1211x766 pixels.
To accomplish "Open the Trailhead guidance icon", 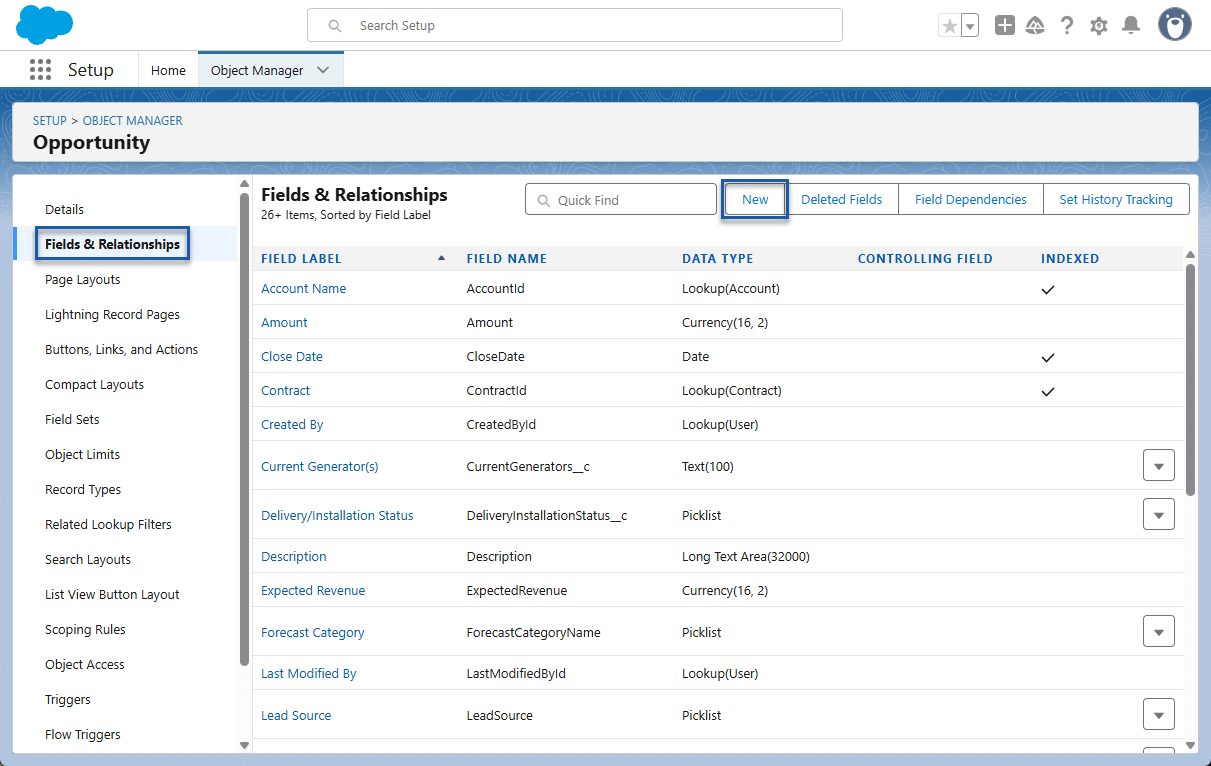I will (1035, 26).
